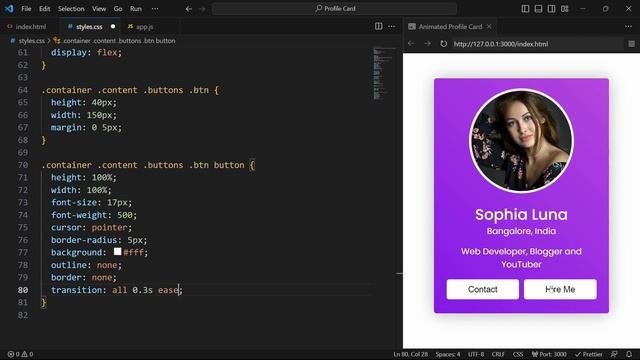Go forward using title bar arrow
The image size is (640, 360).
click(202, 9)
